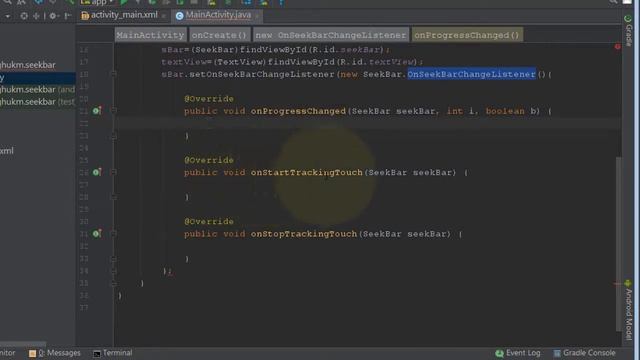The width and height of the screenshot is (640, 360).
Task: Click the boolean keyword in onProgressChanged parameters
Action: 505,111
